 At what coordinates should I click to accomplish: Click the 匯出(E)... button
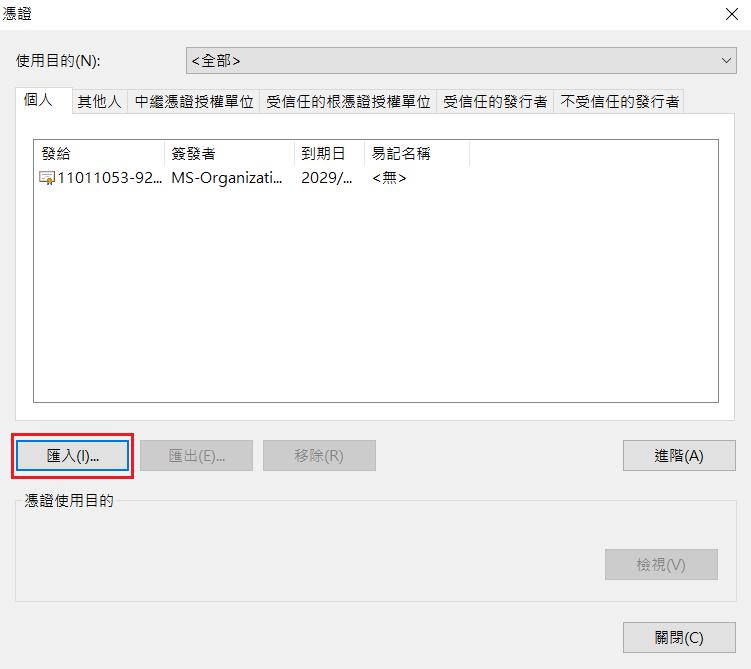tap(196, 456)
